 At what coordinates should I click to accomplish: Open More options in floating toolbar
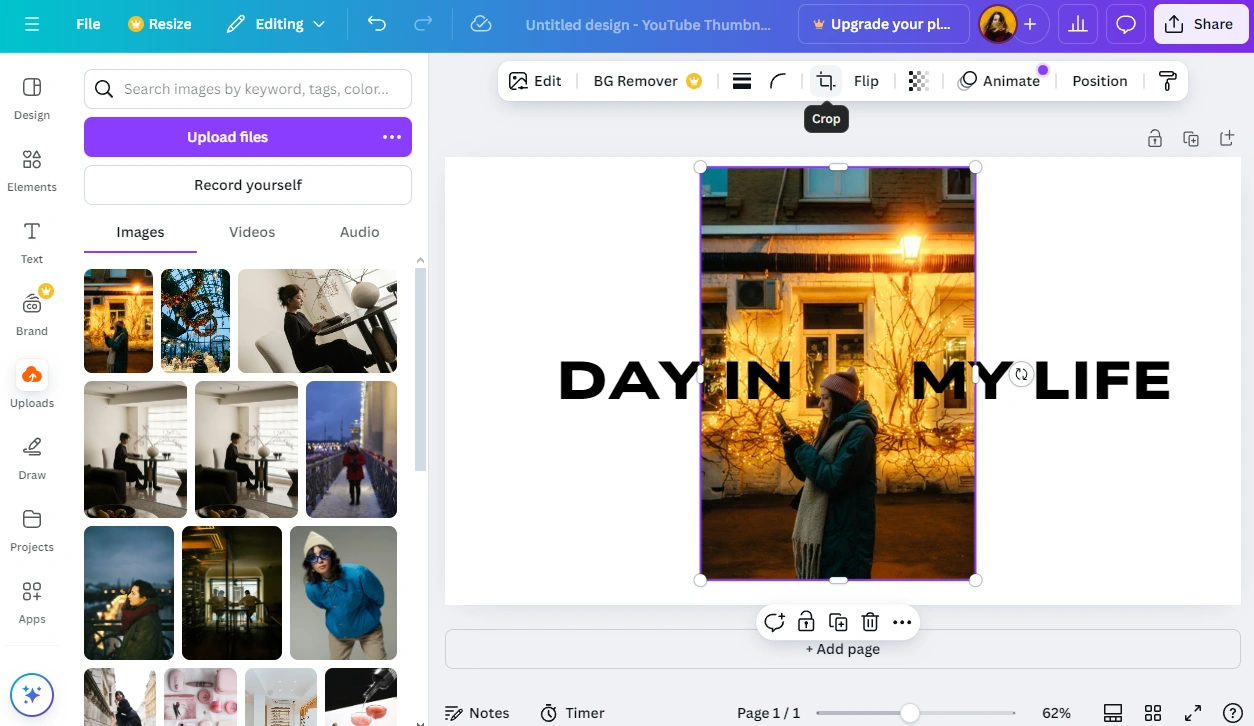click(902, 622)
